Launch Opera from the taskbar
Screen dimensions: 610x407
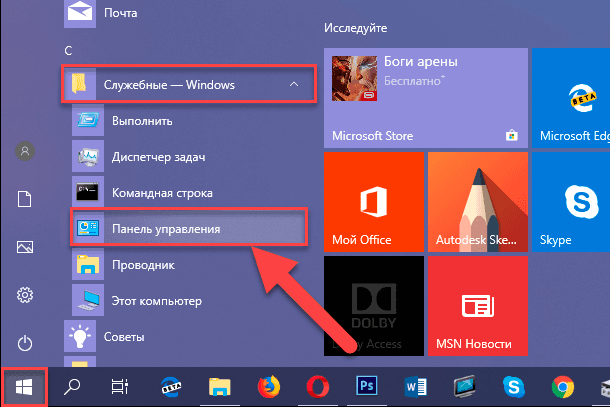click(x=317, y=387)
